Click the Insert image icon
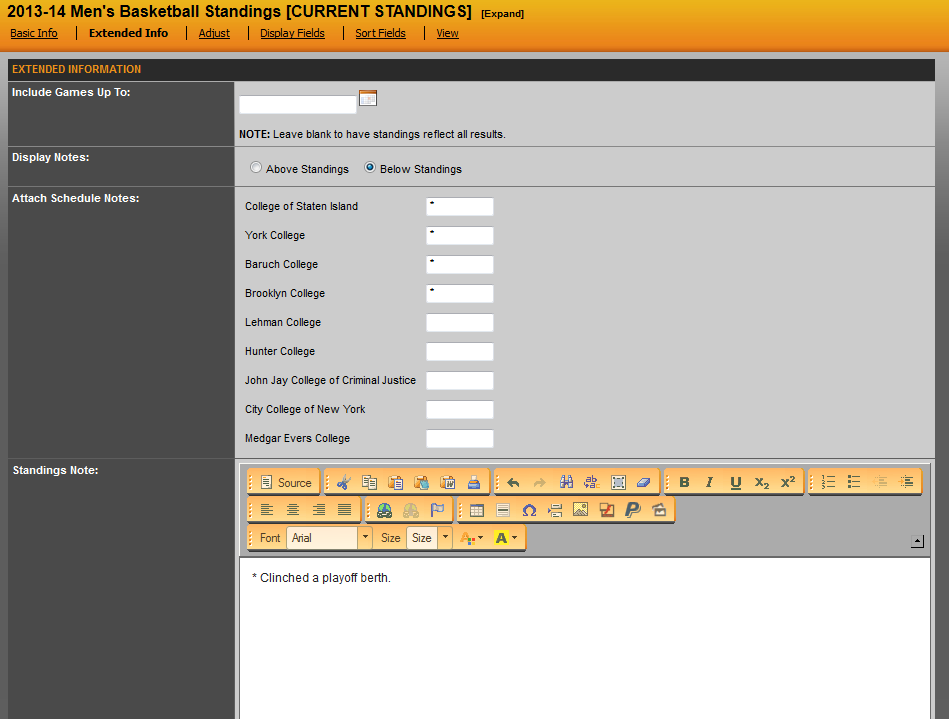The height and width of the screenshot is (719, 949). (580, 510)
